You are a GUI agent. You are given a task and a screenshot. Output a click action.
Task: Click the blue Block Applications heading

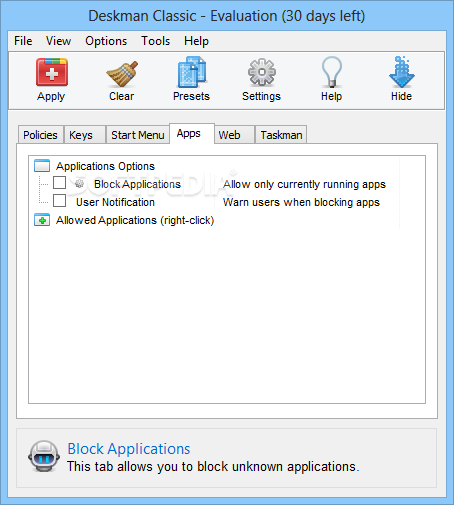129,449
